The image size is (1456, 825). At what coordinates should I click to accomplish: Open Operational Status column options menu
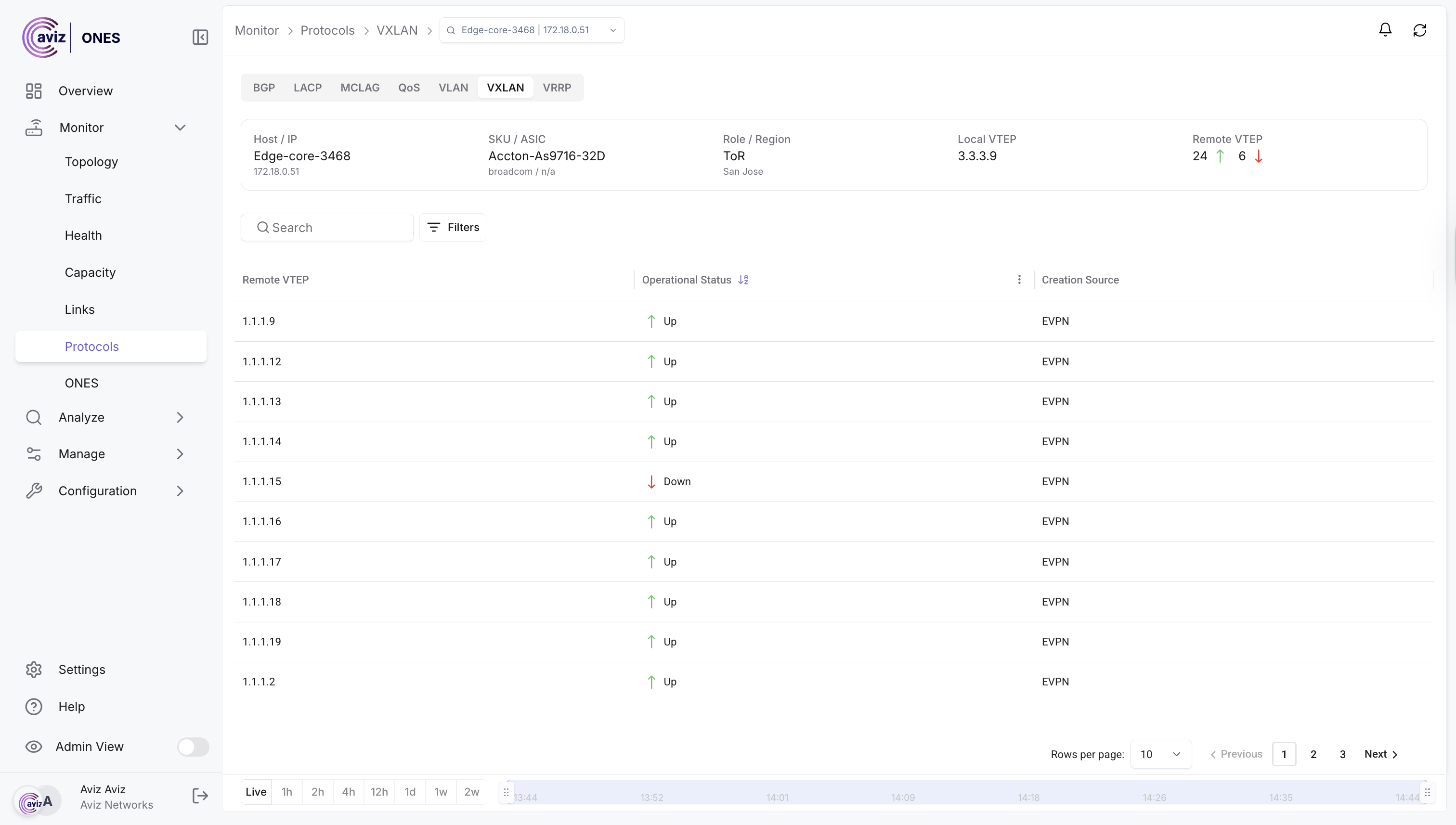pos(1019,280)
